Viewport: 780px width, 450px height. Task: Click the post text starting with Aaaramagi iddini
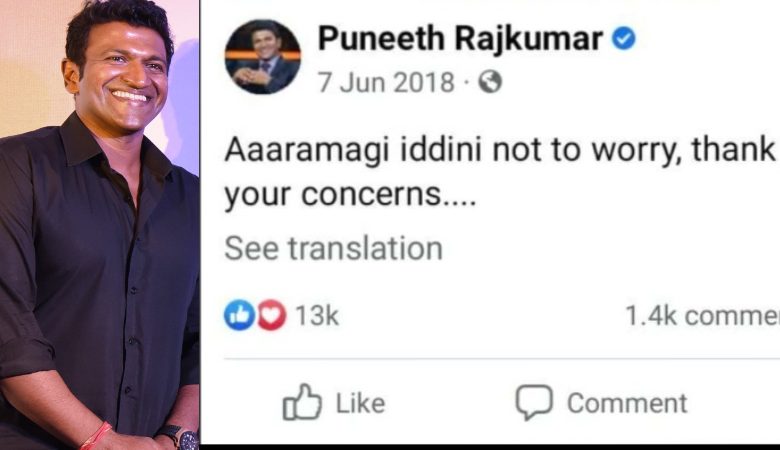pos(501,149)
